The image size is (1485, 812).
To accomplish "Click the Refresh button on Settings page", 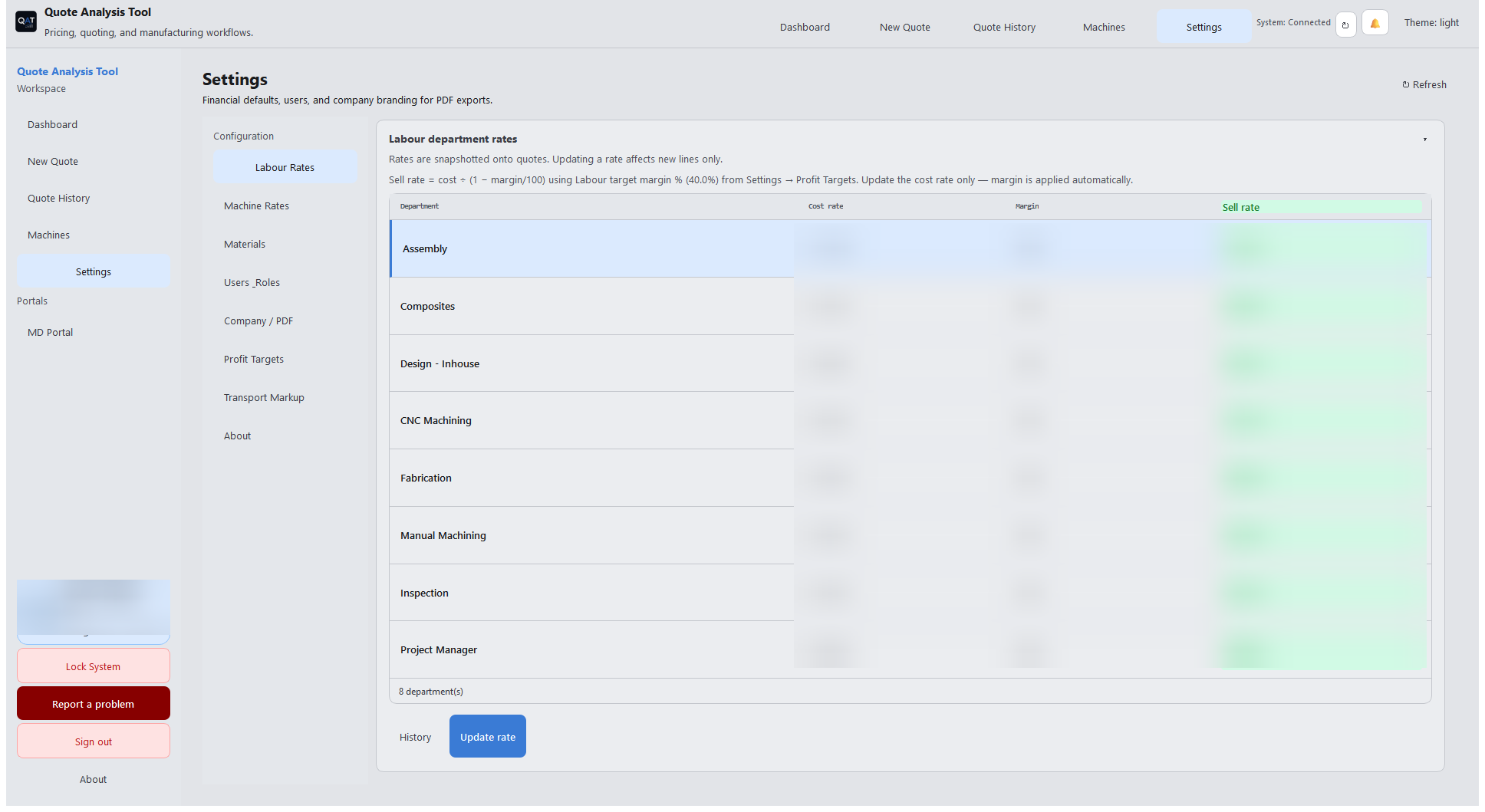I will click(1424, 85).
